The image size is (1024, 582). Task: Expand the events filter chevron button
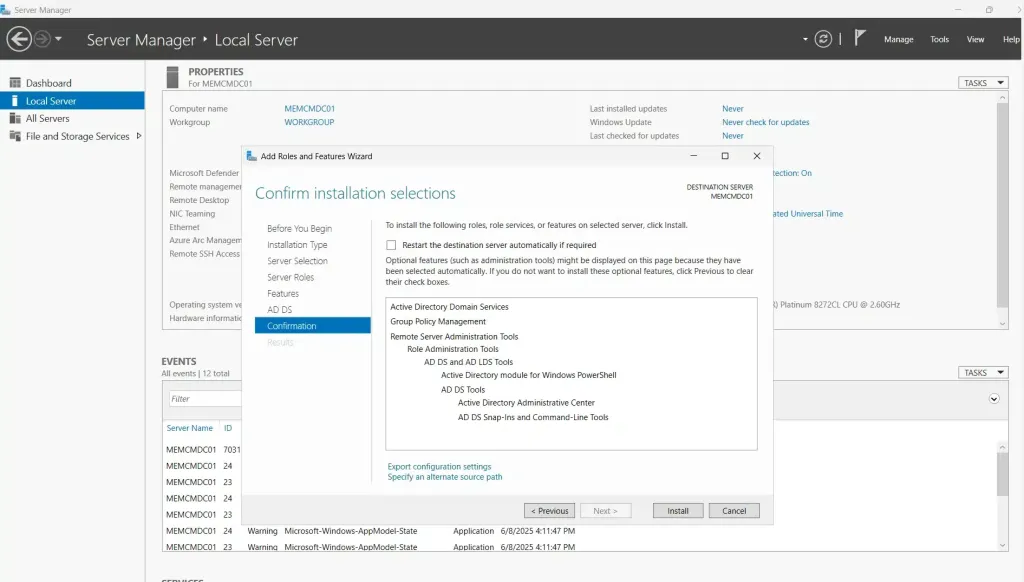tap(994, 398)
